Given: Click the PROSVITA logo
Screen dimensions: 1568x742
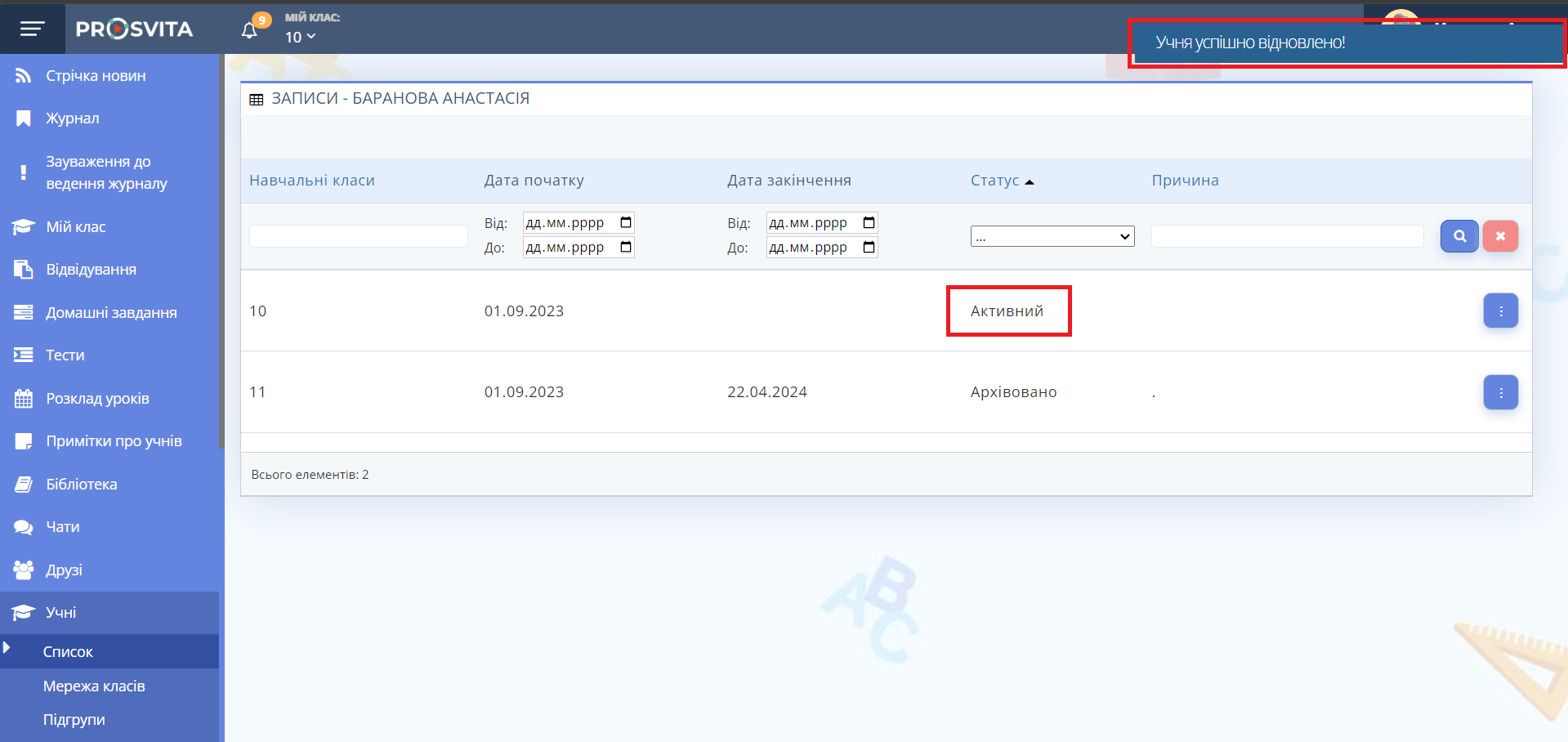Looking at the screenshot, I should [134, 29].
